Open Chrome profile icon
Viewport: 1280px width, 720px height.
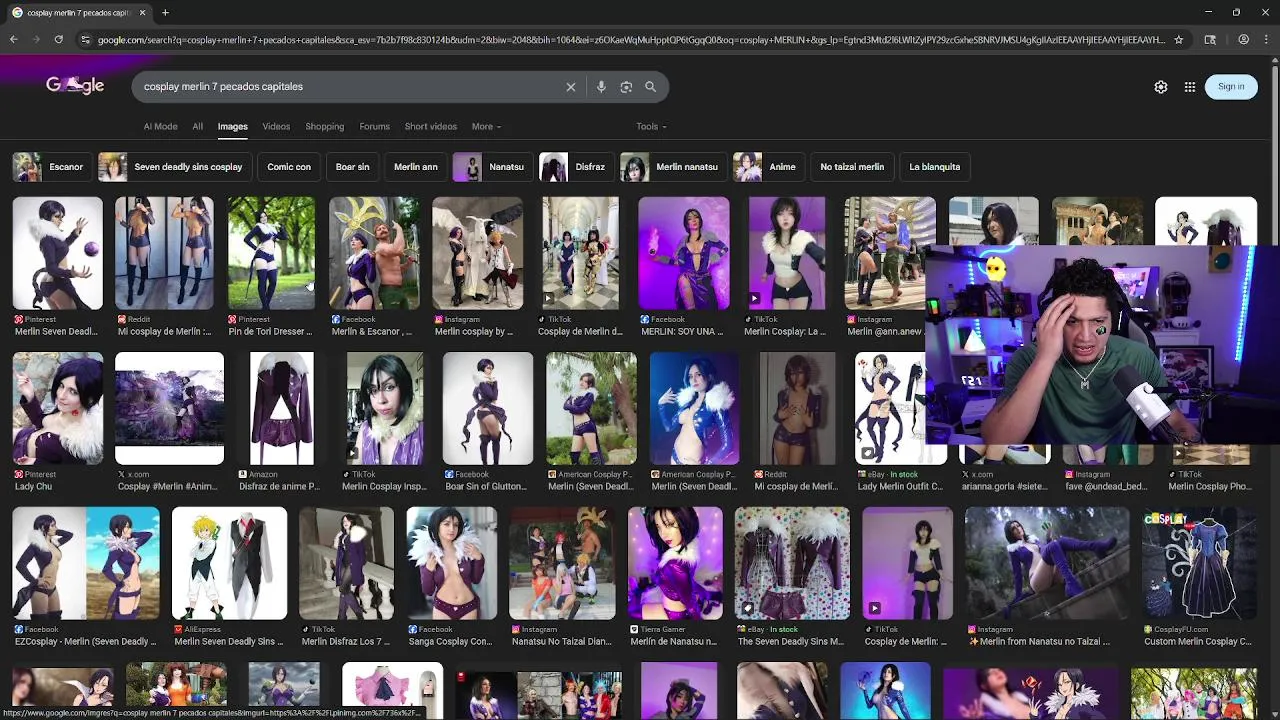[x=1243, y=39]
